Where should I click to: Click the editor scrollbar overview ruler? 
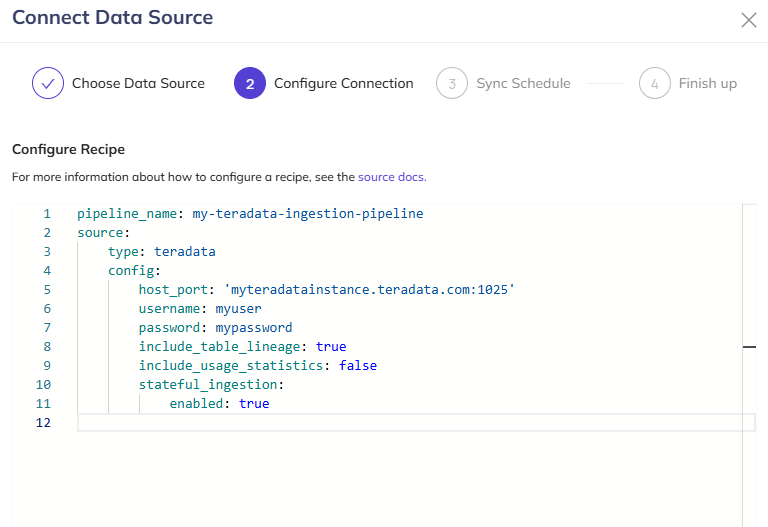[749, 365]
